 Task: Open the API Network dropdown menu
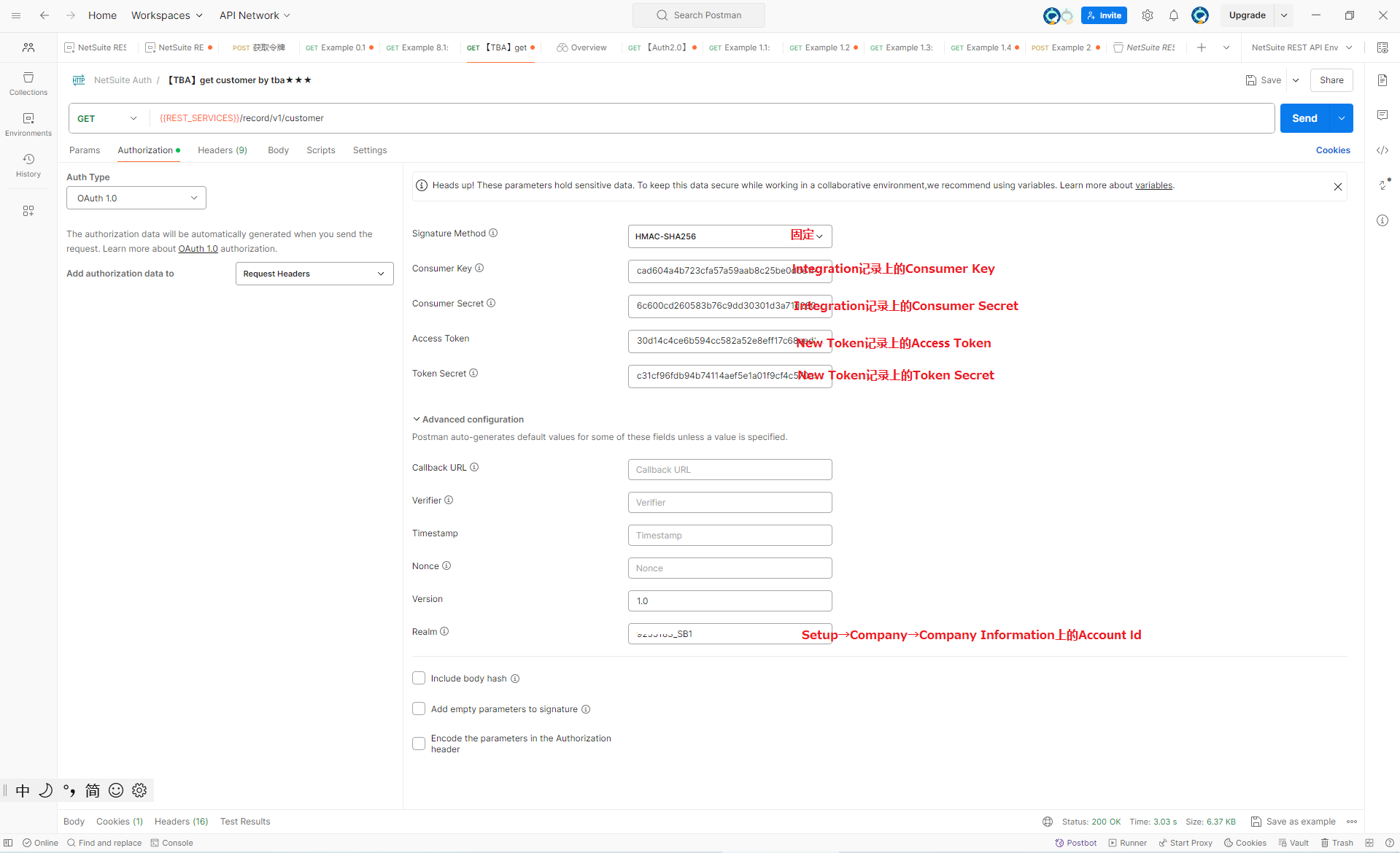tap(255, 15)
